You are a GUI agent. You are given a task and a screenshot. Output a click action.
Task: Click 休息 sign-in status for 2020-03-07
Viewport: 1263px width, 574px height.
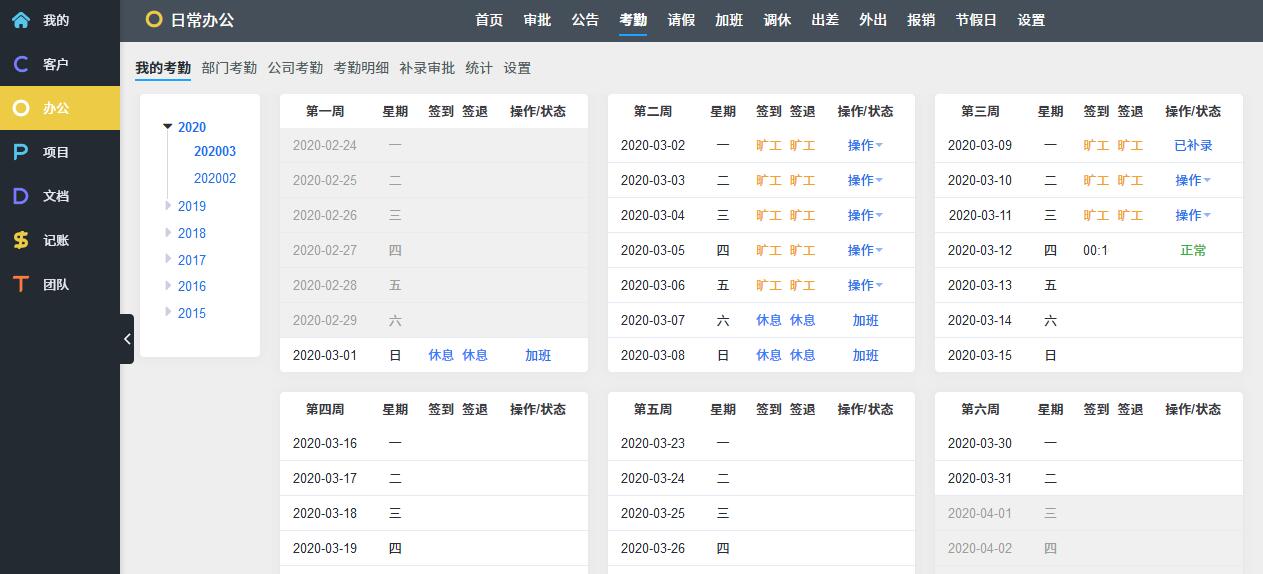pos(769,320)
